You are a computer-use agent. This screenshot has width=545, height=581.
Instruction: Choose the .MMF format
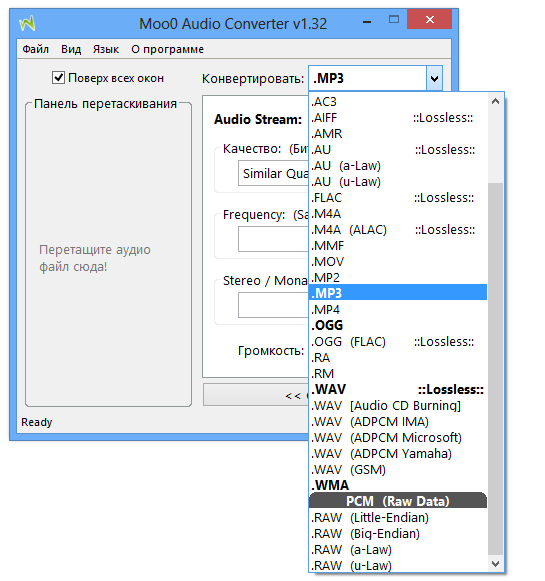(x=398, y=246)
